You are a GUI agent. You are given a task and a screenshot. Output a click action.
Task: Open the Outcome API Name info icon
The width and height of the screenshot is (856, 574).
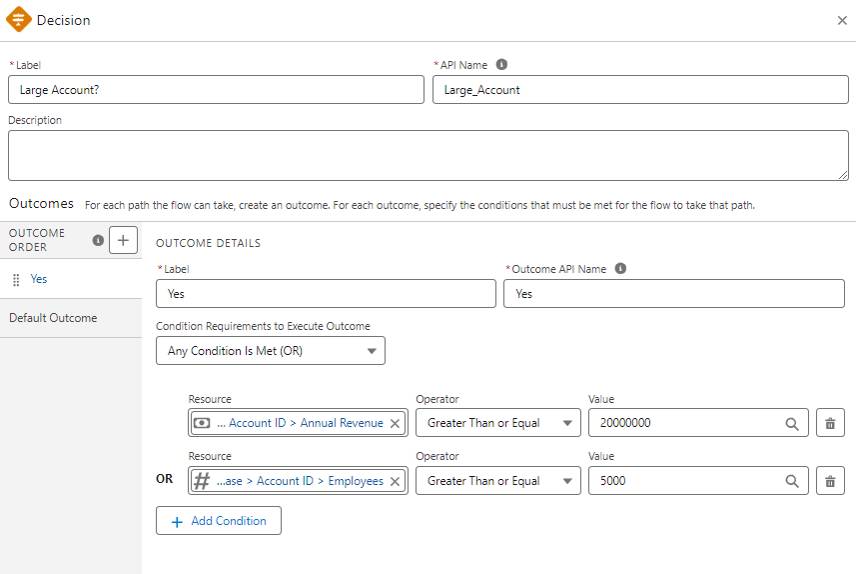[620, 268]
